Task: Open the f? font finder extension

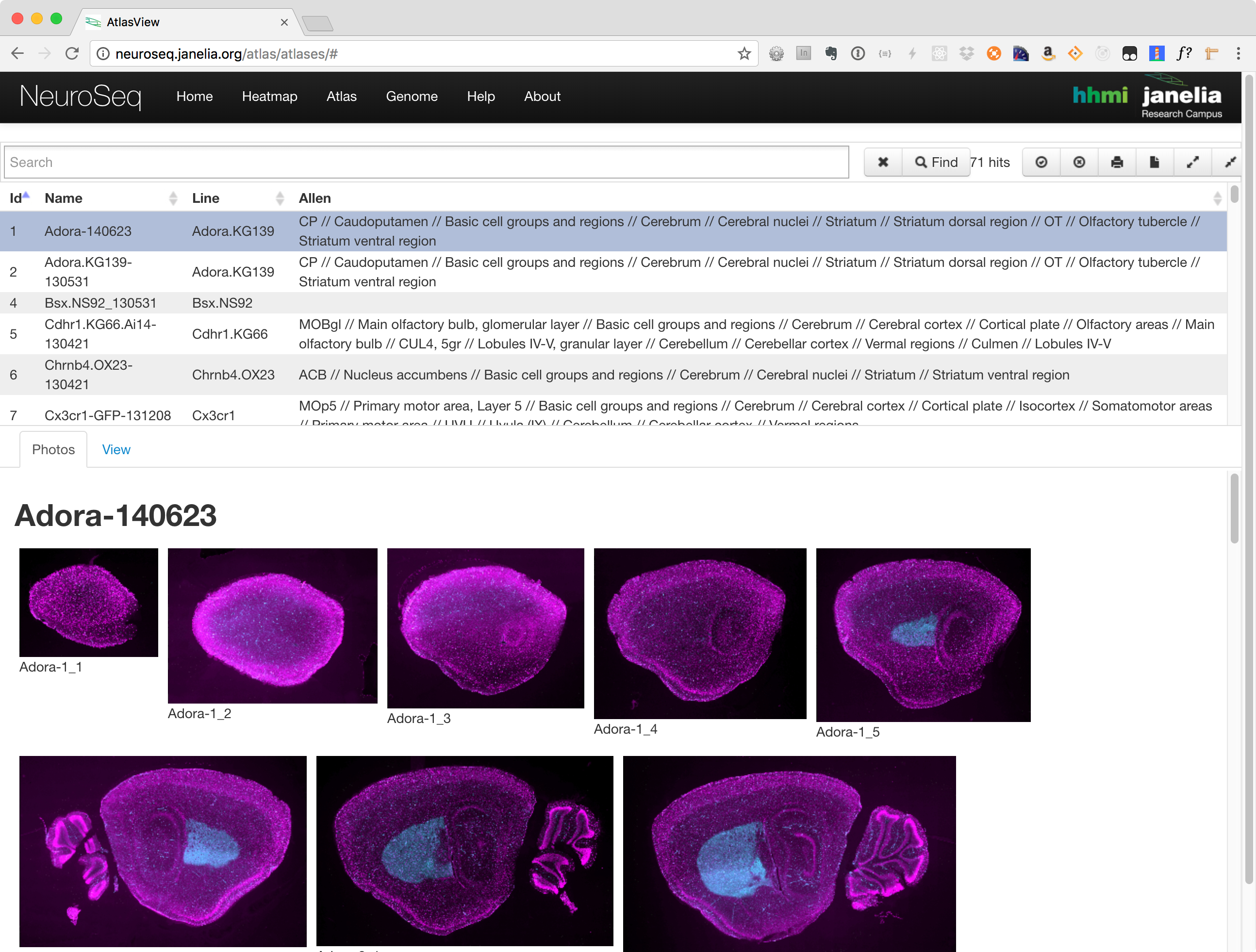Action: pyautogui.click(x=1184, y=53)
